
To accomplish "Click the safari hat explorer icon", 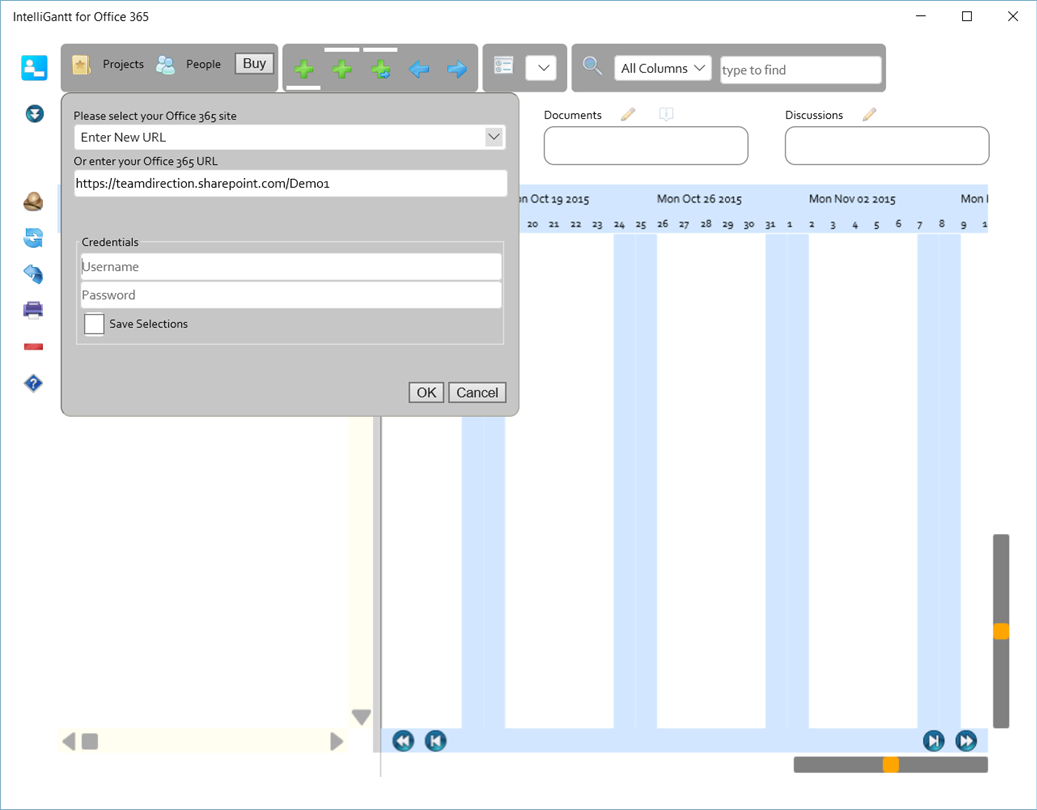I will (x=33, y=201).
